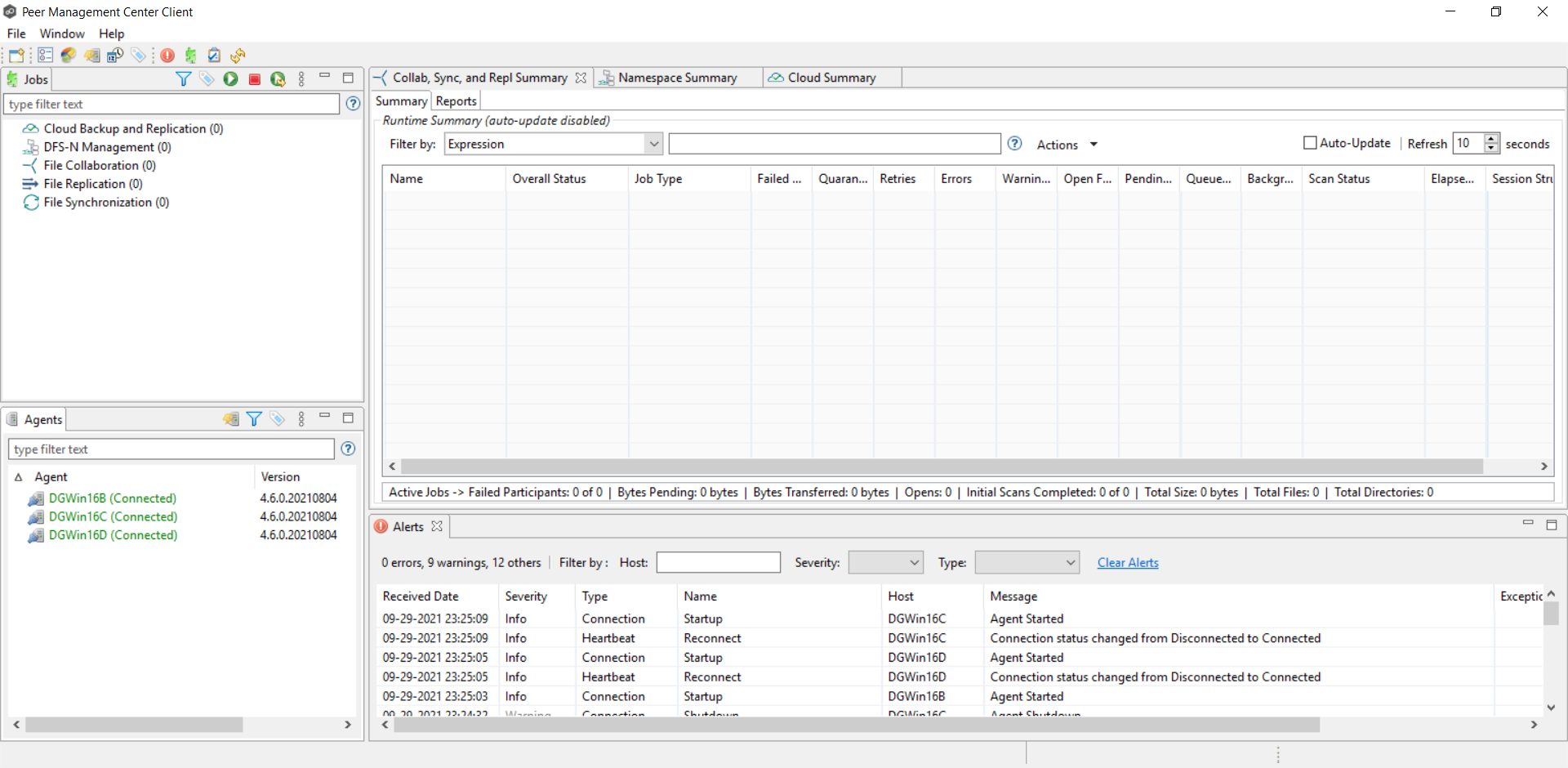
Task: Click the help icon beside Filter by field
Action: pyautogui.click(x=1014, y=144)
